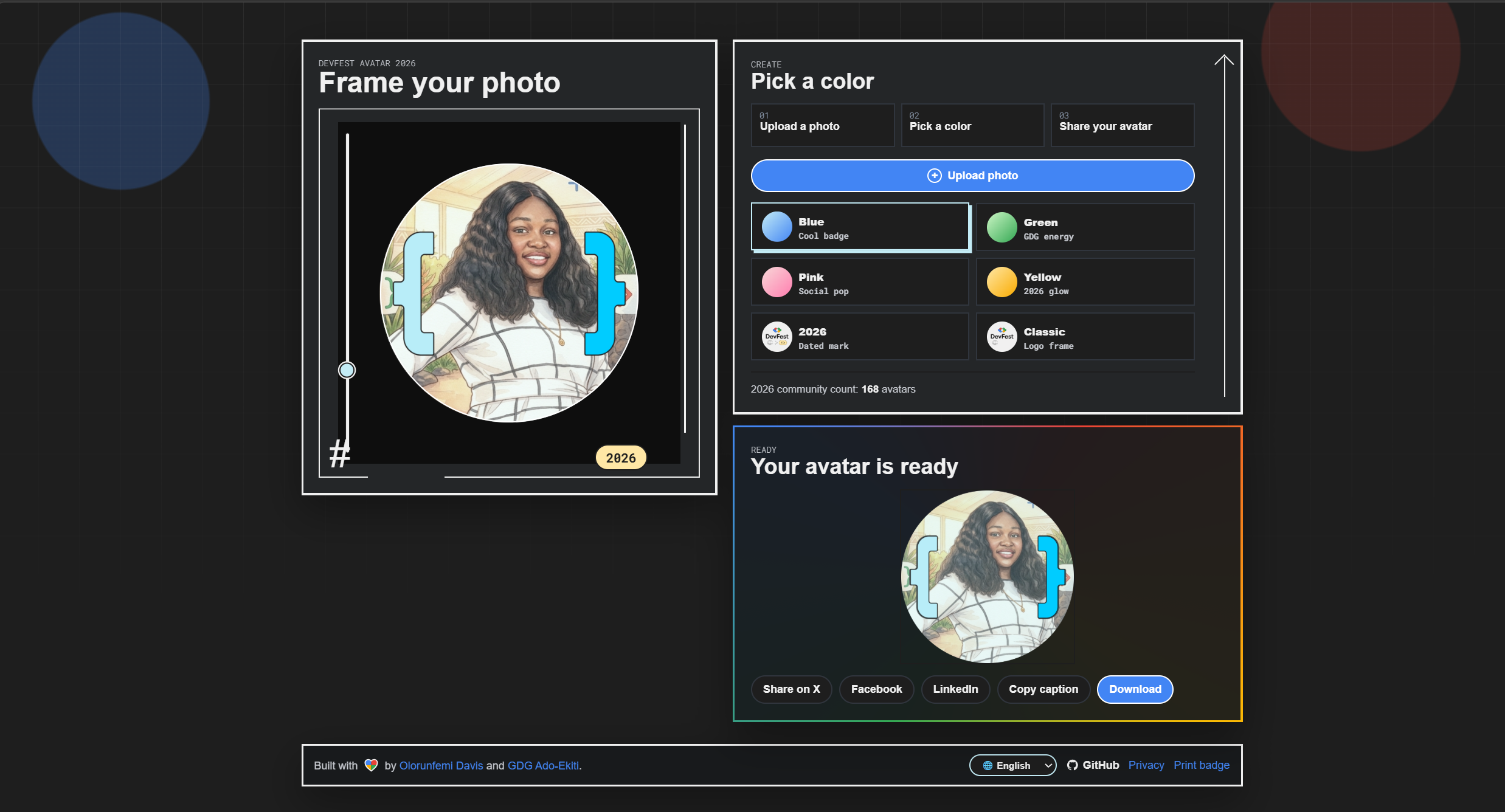
Task: Click the finished avatar thumbnail
Action: click(x=987, y=576)
